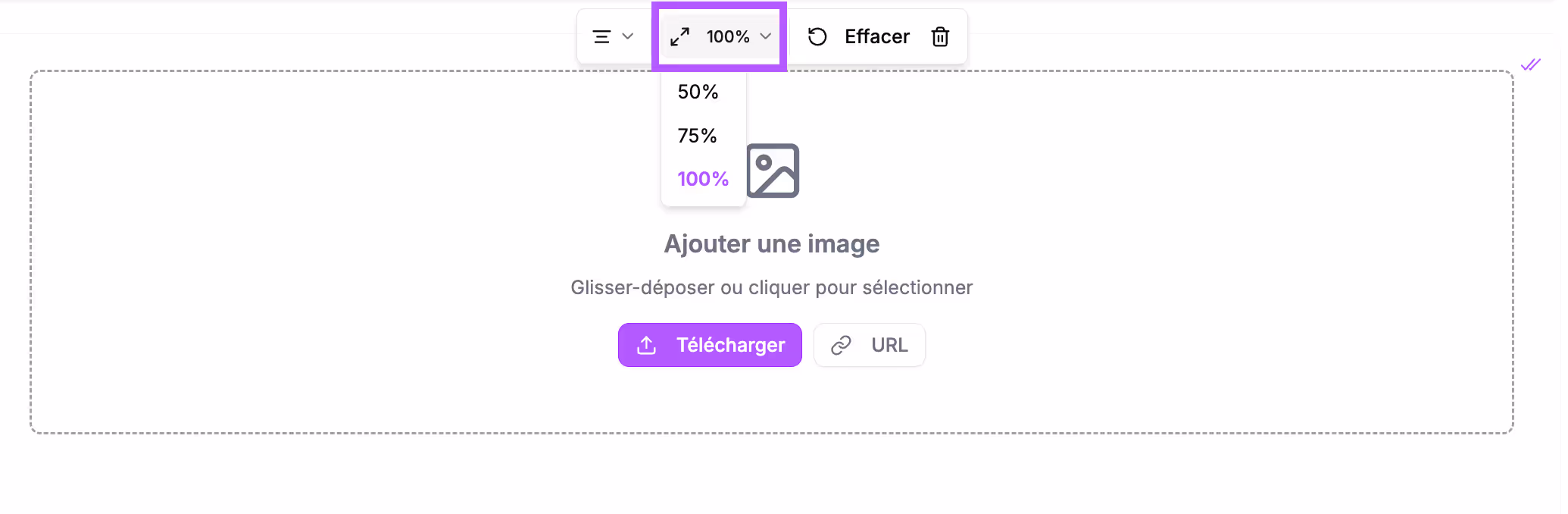Click the resize arrows icon
The width and height of the screenshot is (1568, 514).
(x=679, y=36)
